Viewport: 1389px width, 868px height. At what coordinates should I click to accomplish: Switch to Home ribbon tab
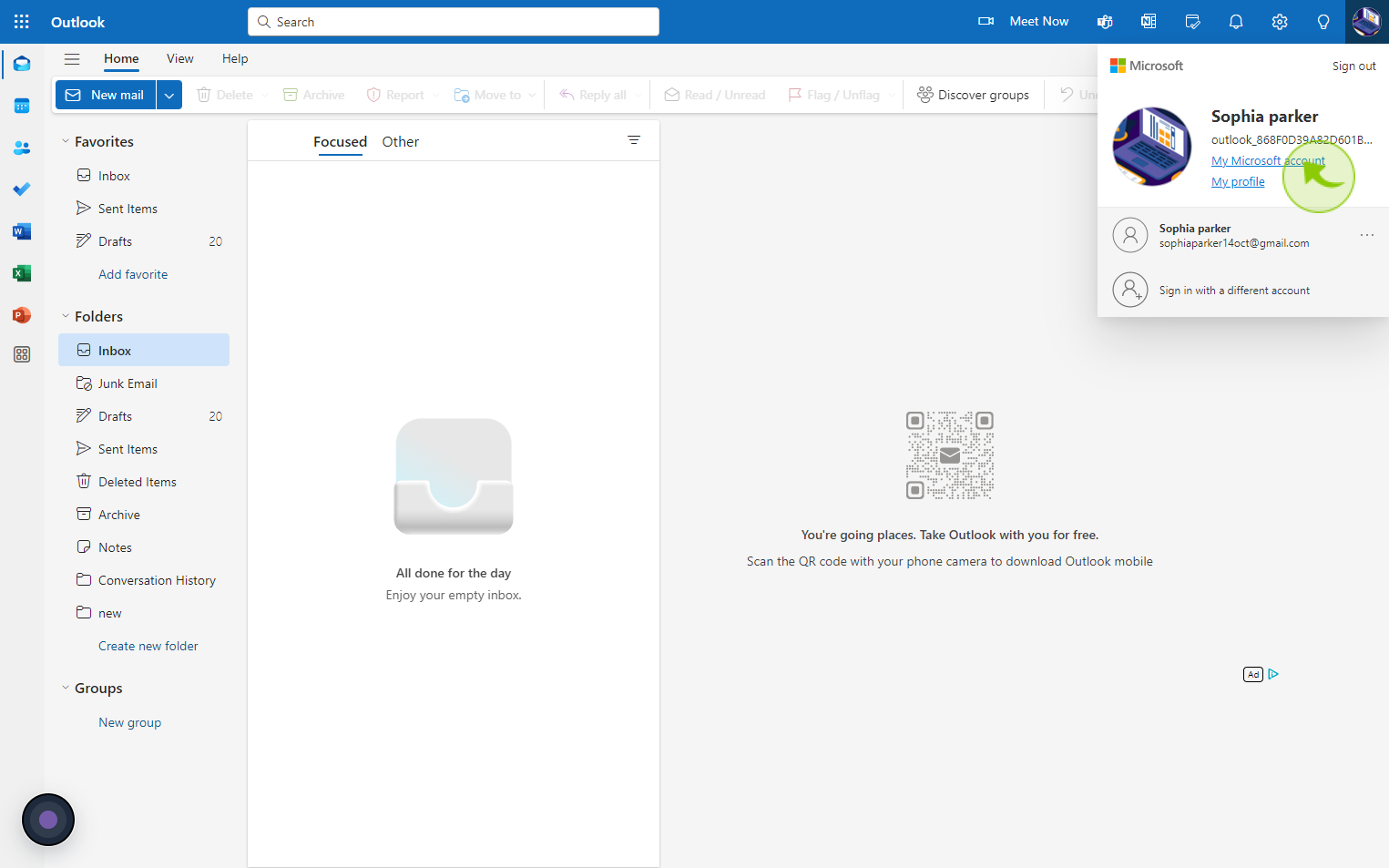[121, 58]
